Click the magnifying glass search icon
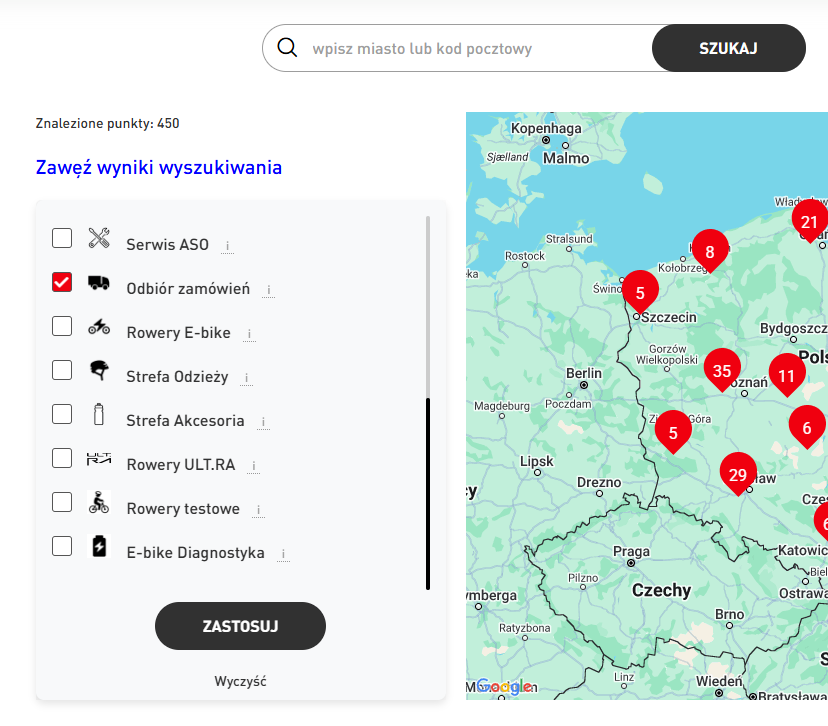 coord(288,48)
